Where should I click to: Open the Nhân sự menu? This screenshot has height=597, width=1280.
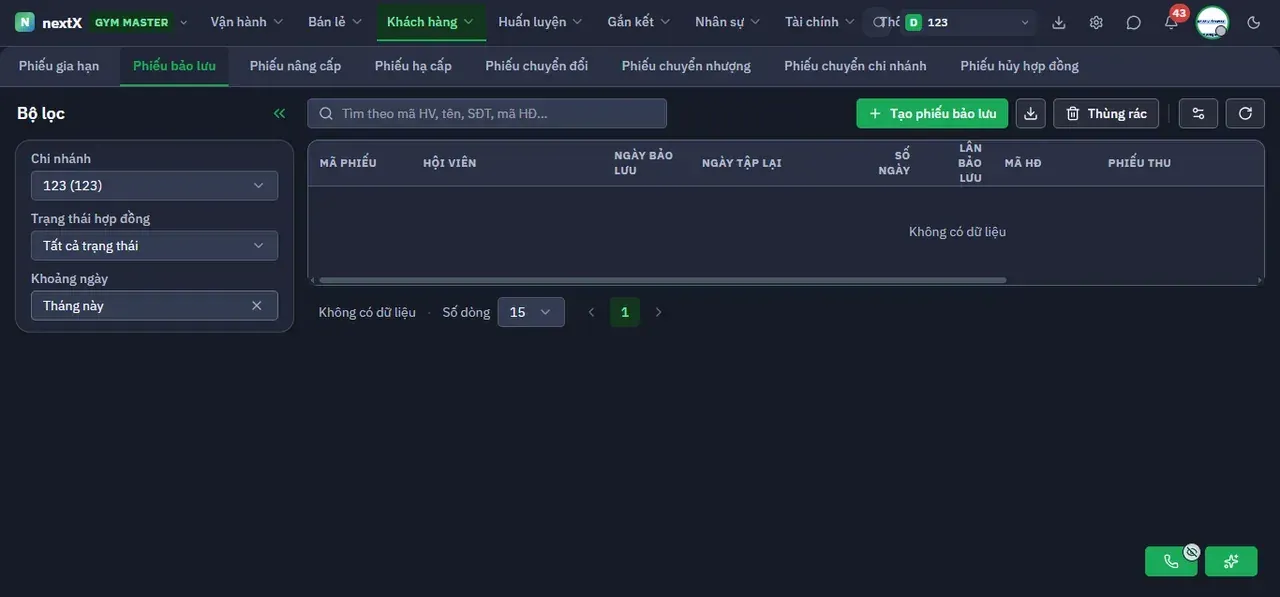(727, 22)
